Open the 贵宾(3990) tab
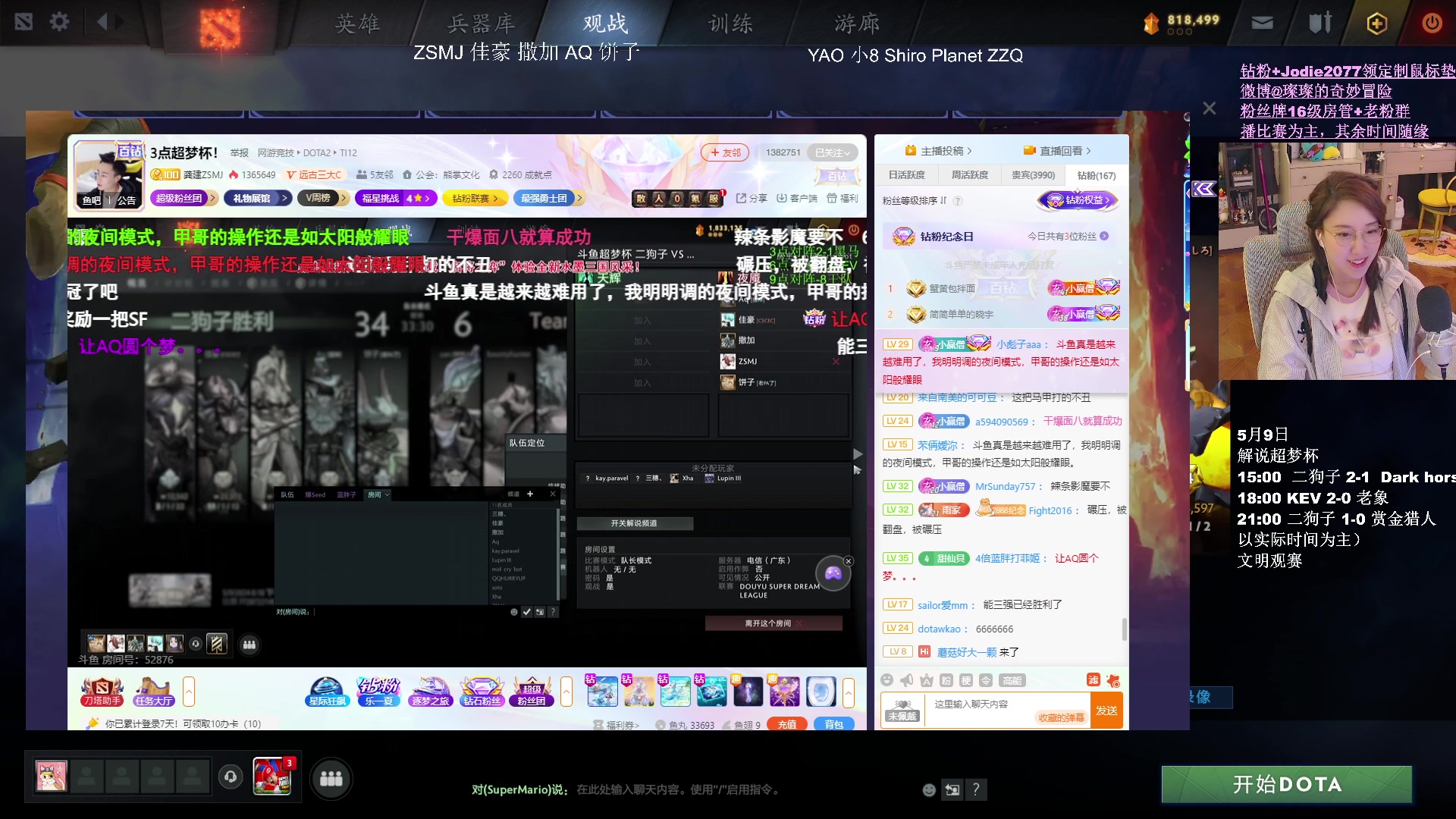This screenshot has width=1456, height=819. 1033,175
